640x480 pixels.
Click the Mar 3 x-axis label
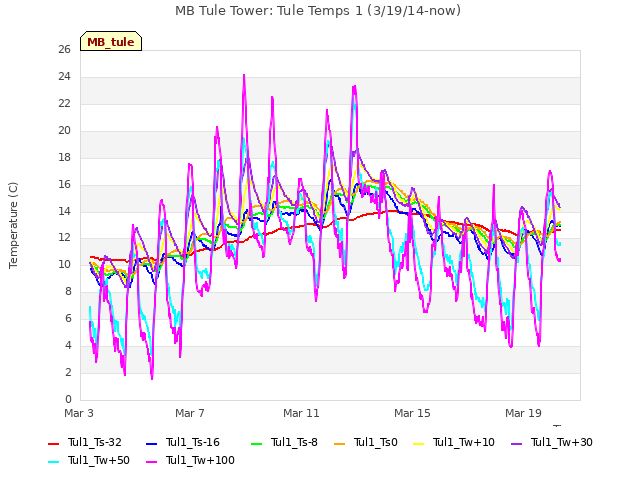pyautogui.click(x=79, y=413)
